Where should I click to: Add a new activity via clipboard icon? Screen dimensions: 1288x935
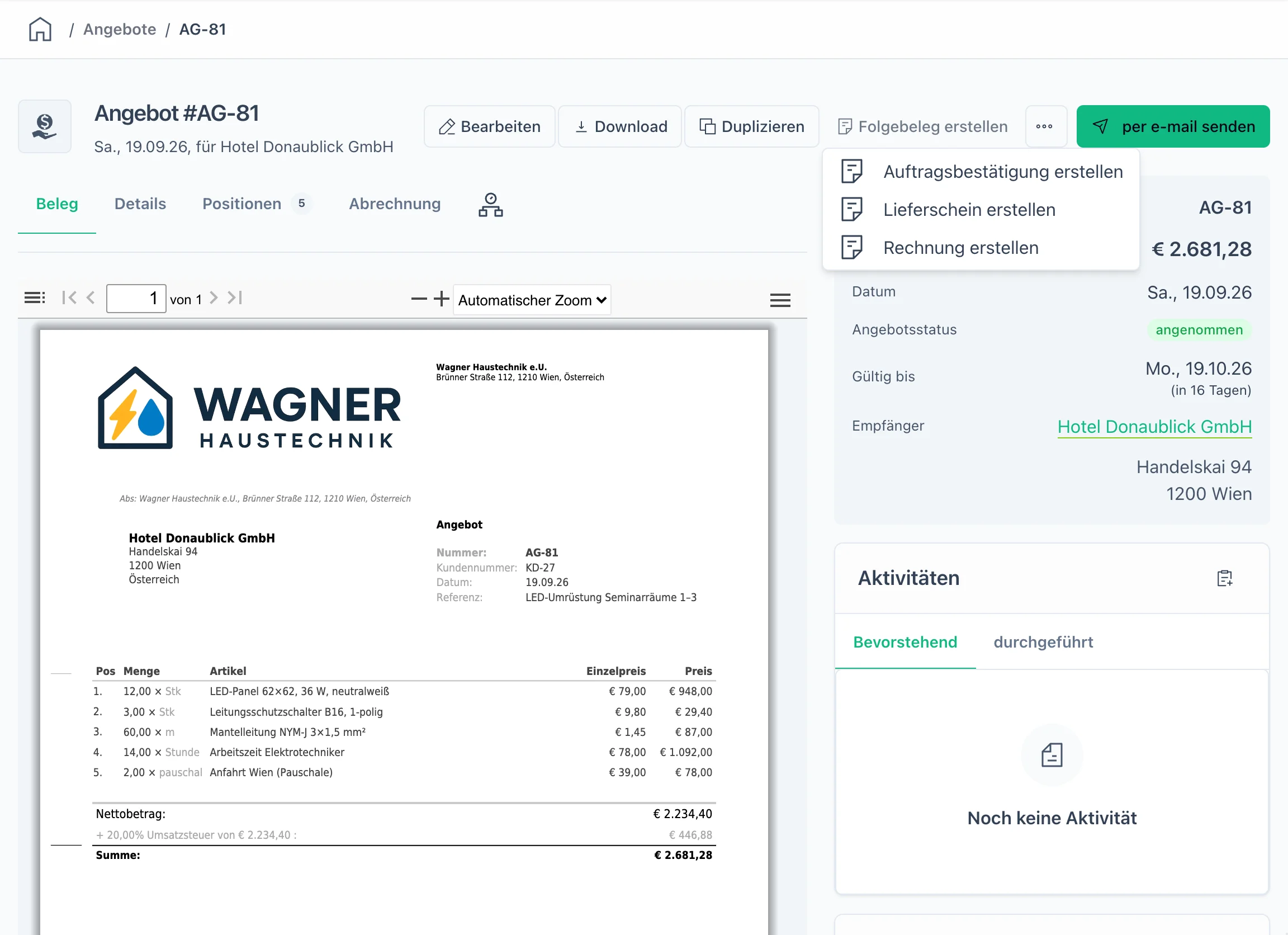click(x=1225, y=578)
